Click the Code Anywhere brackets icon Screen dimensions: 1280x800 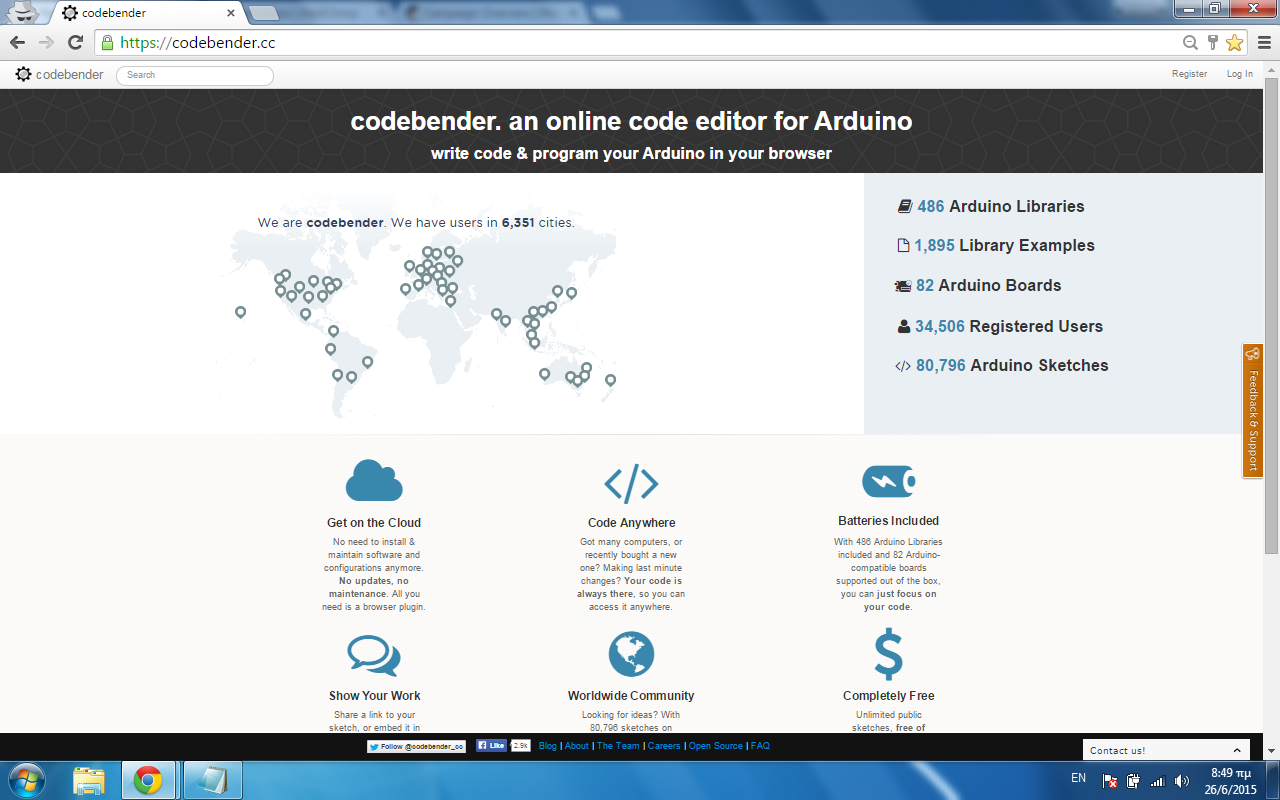point(631,483)
